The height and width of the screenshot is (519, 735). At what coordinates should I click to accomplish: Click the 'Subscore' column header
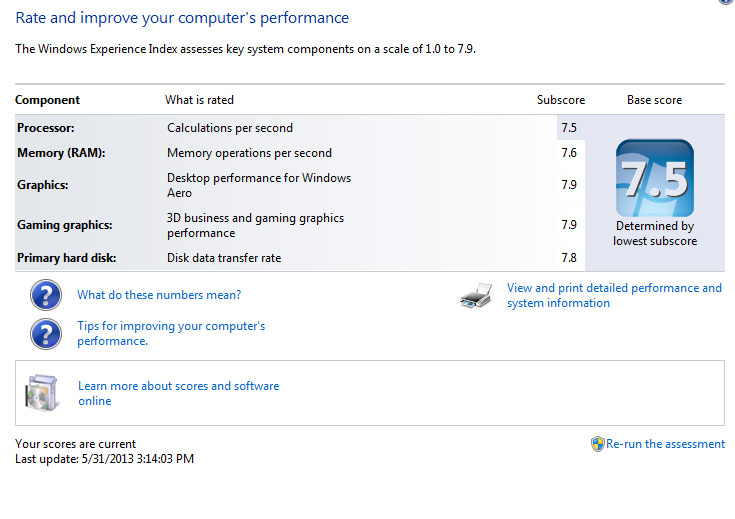tap(561, 100)
